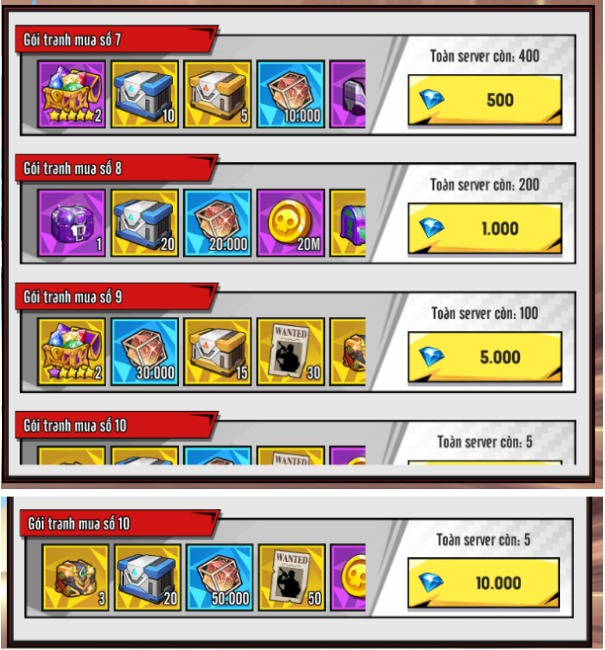Buy package 9 for 5.000 diamonds
605x650 pixels.
485,357
